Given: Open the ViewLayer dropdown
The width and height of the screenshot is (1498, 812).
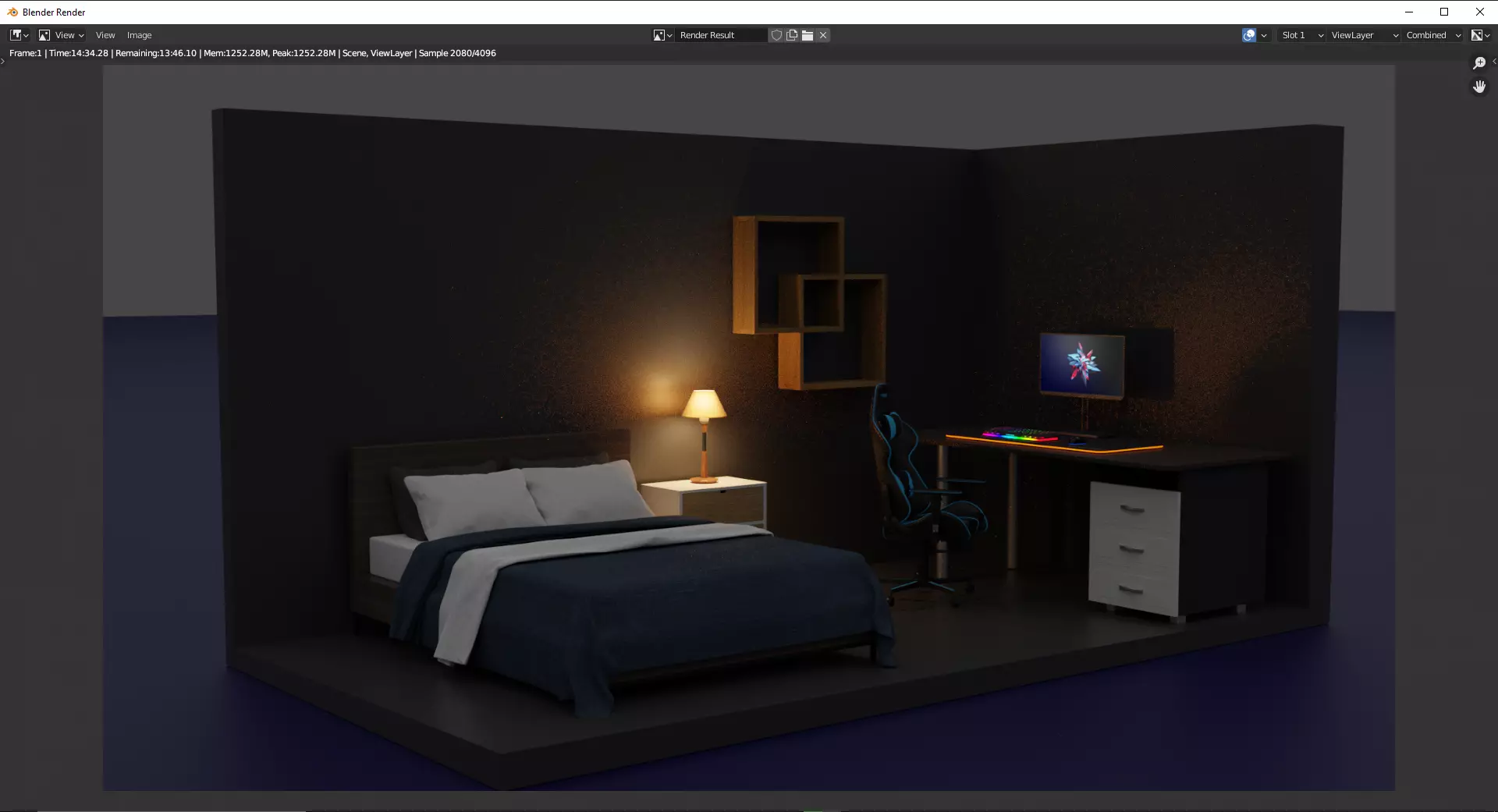Looking at the screenshot, I should coord(1364,35).
